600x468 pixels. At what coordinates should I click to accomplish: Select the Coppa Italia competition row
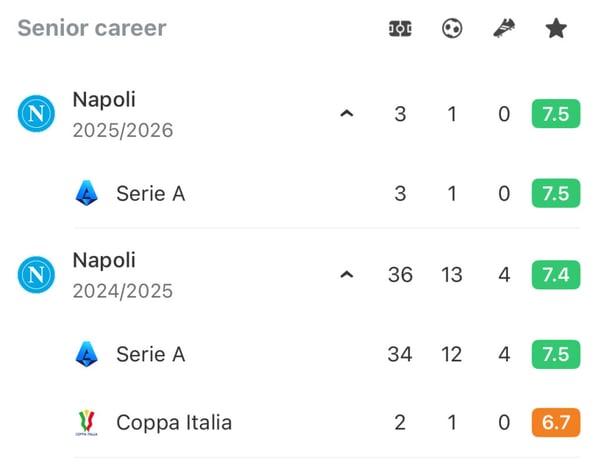[327, 423]
